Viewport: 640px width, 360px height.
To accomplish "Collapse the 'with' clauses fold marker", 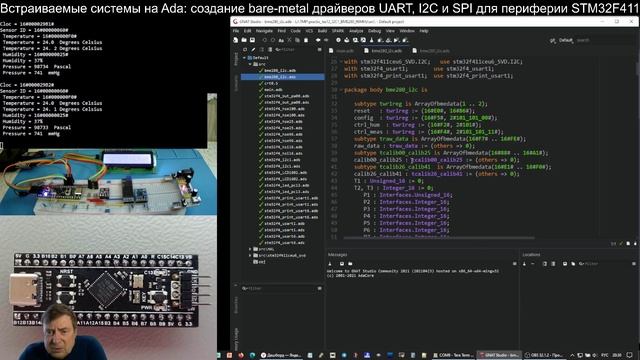I will tap(341, 62).
